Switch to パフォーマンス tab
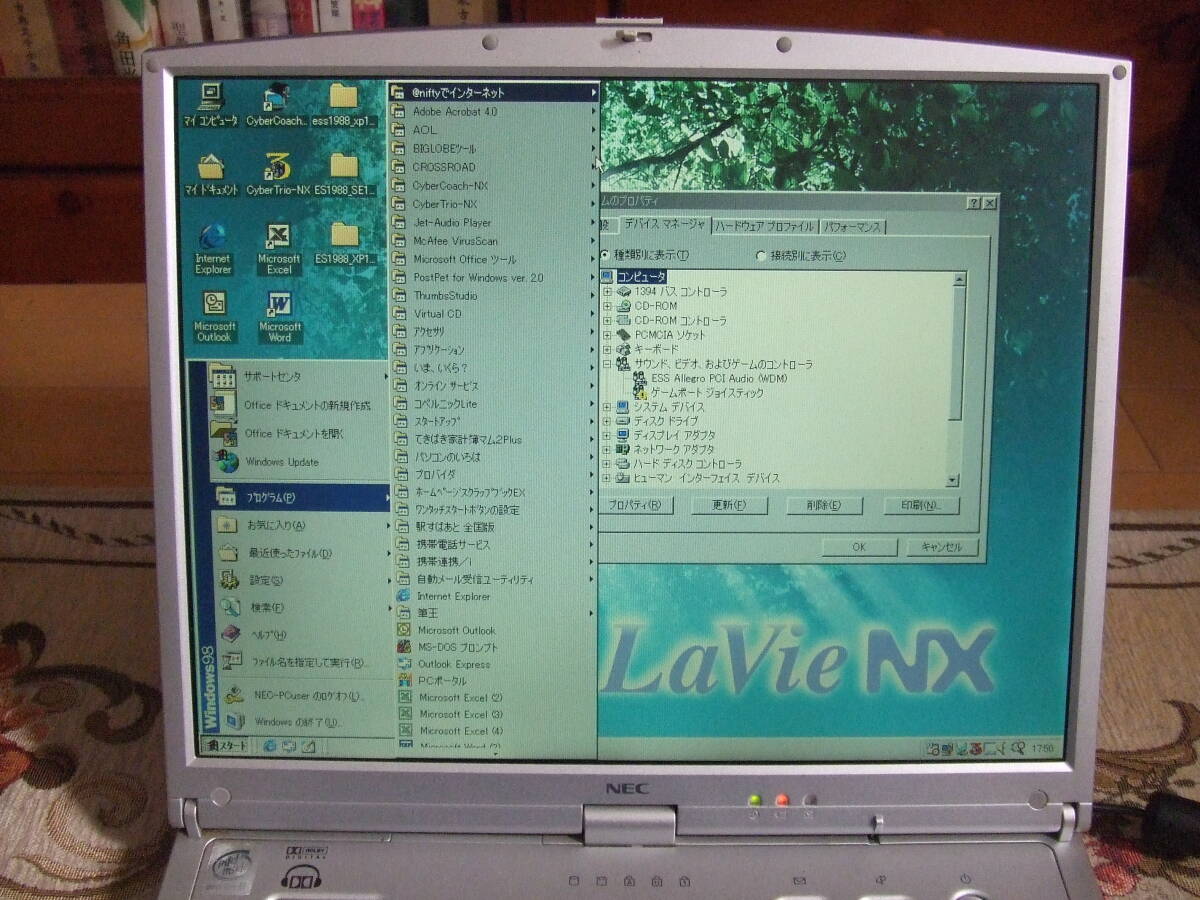This screenshot has height=900, width=1200. (853, 227)
